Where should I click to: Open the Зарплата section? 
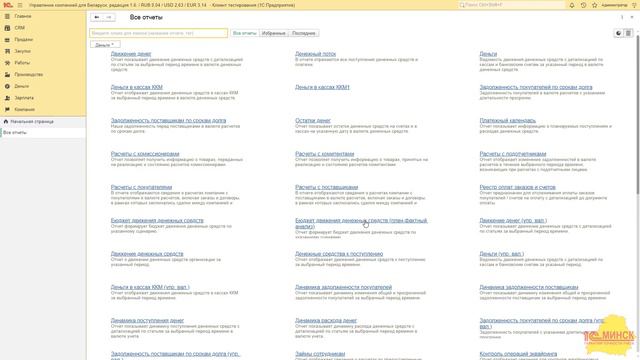[24, 98]
